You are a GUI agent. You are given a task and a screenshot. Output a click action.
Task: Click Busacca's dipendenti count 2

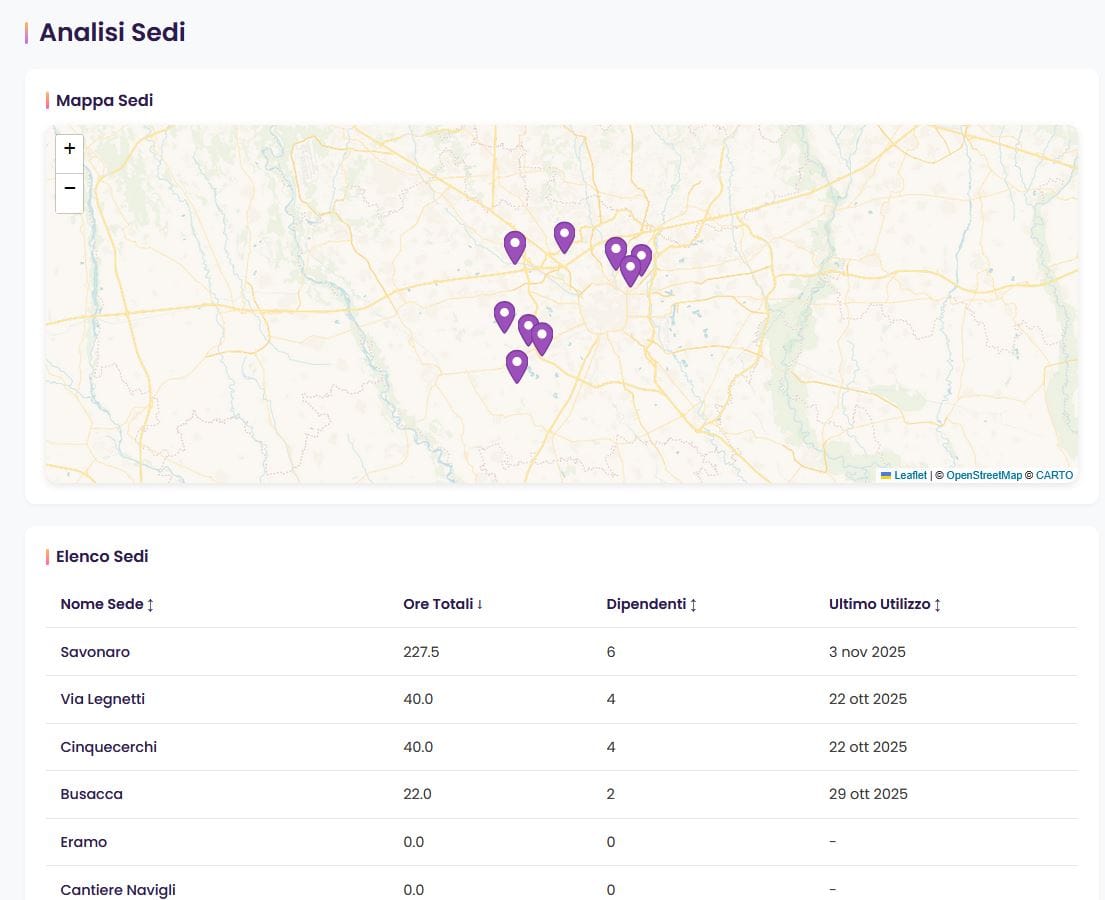[610, 794]
